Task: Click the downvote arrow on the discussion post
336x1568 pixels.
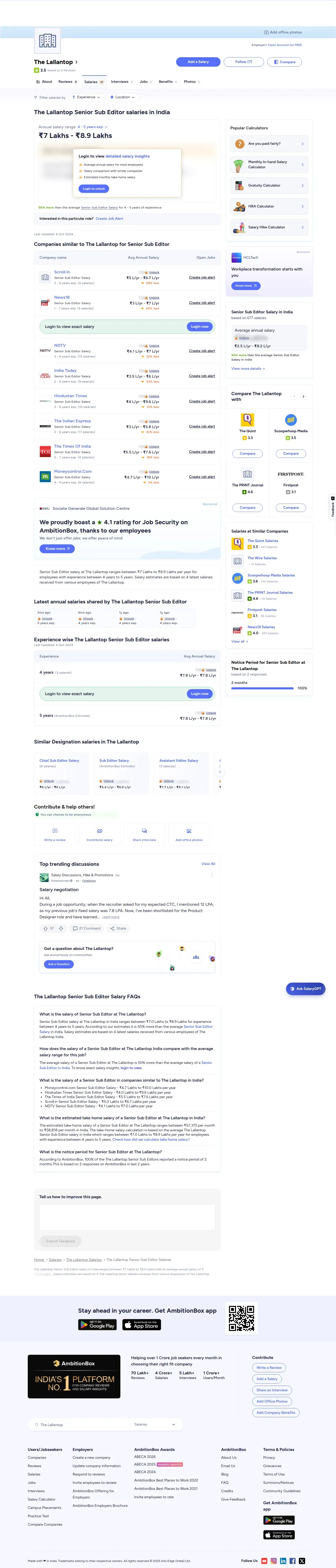Action: [60, 928]
